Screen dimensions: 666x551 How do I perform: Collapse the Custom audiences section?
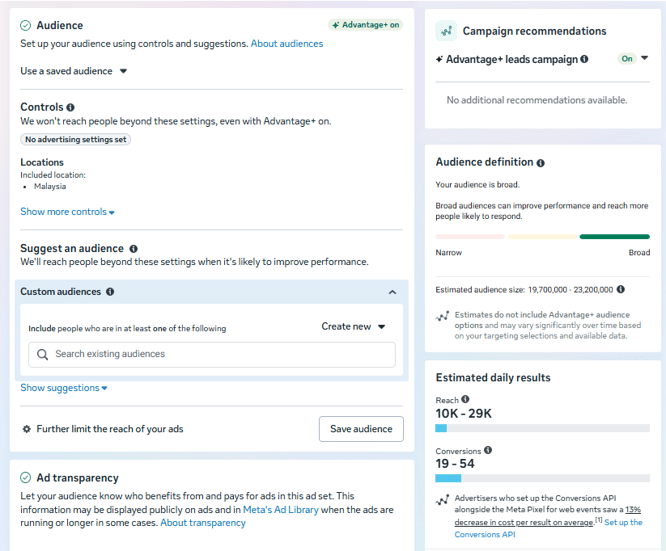392,292
